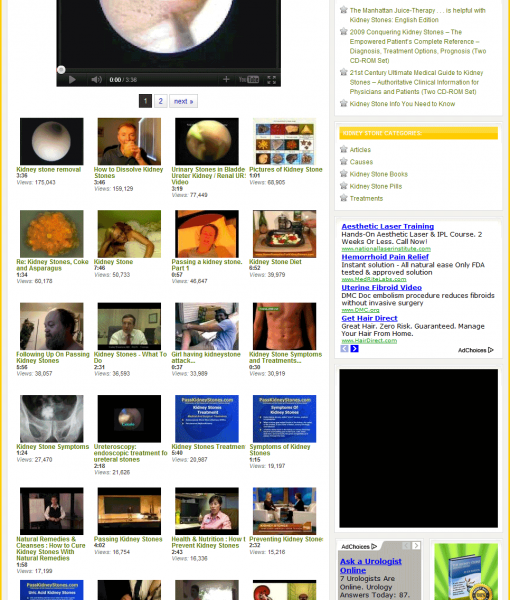The width and height of the screenshot is (510, 600).
Task: Click 'Girl having kidneystone attack...' title
Action: click(206, 357)
